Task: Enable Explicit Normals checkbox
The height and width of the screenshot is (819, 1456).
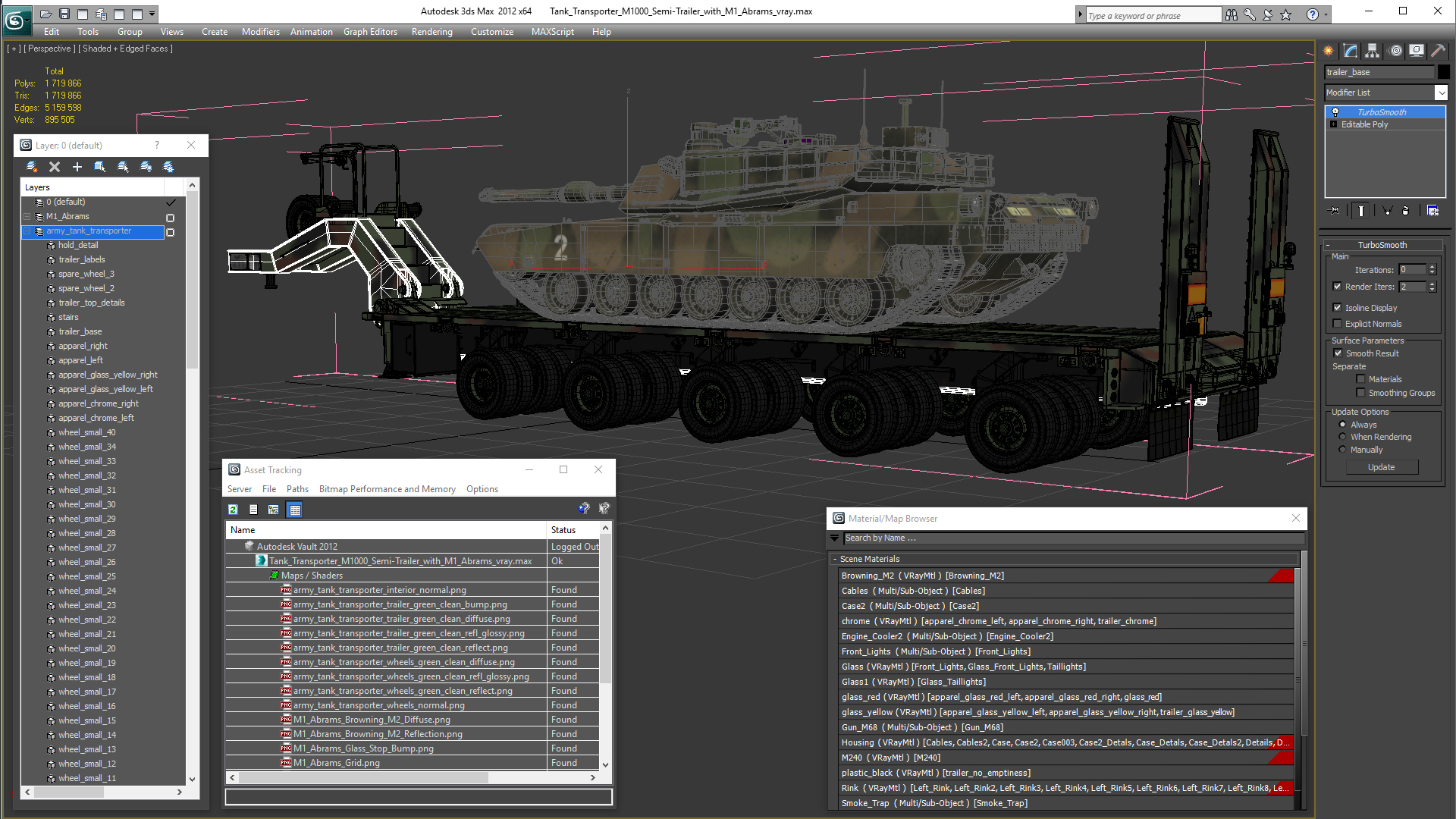Action: pos(1338,324)
